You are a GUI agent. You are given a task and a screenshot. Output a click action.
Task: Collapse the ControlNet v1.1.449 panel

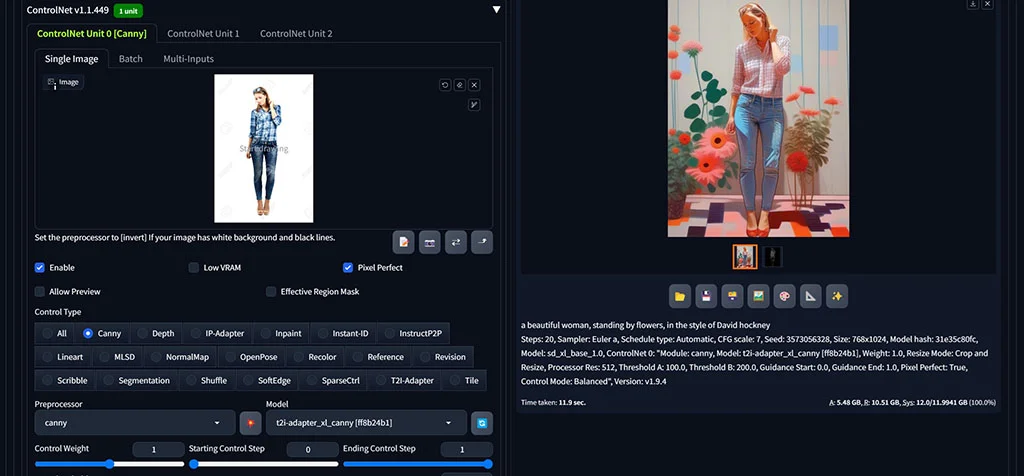497,10
